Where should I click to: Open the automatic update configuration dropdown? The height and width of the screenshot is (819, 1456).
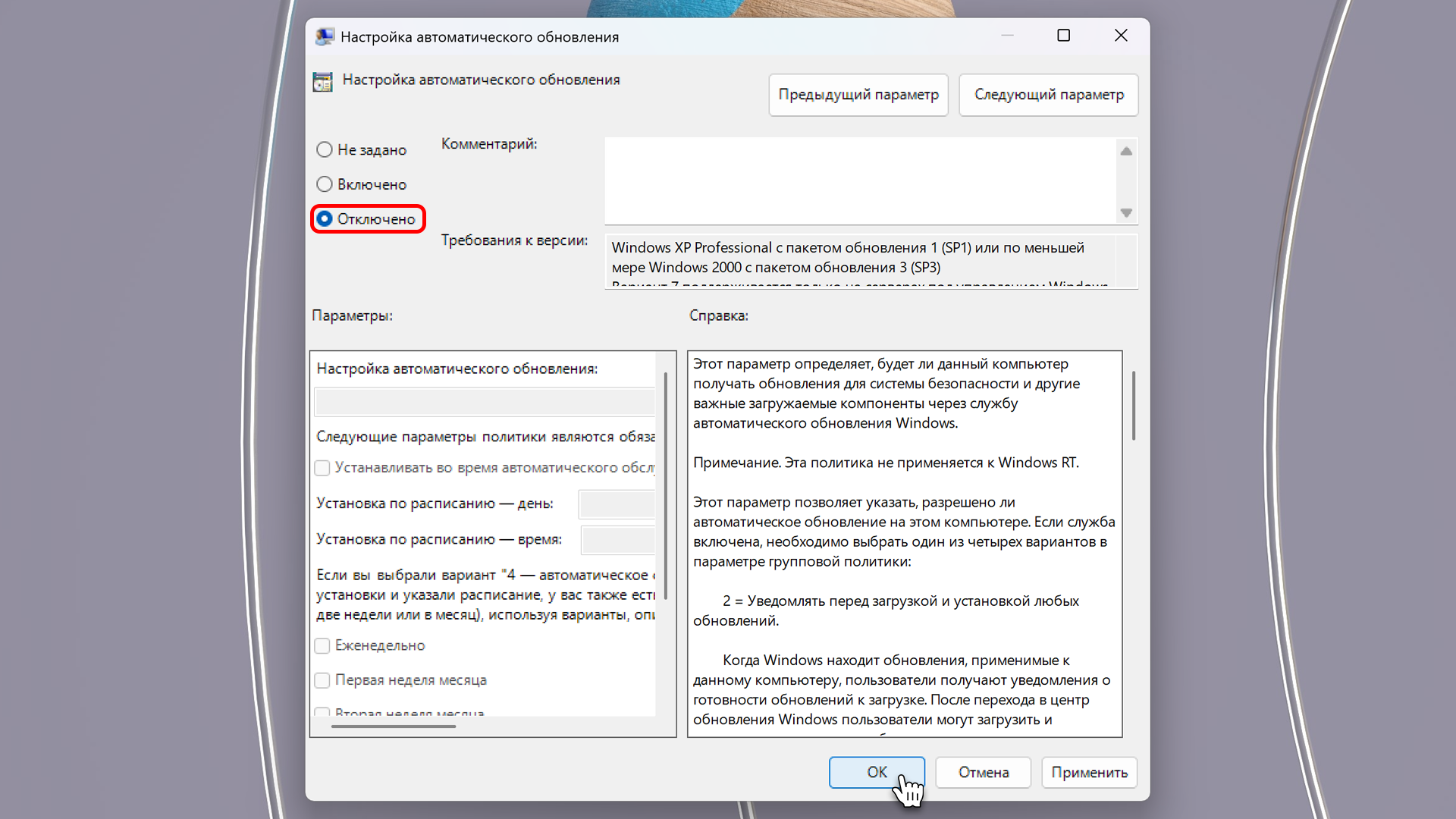485,402
